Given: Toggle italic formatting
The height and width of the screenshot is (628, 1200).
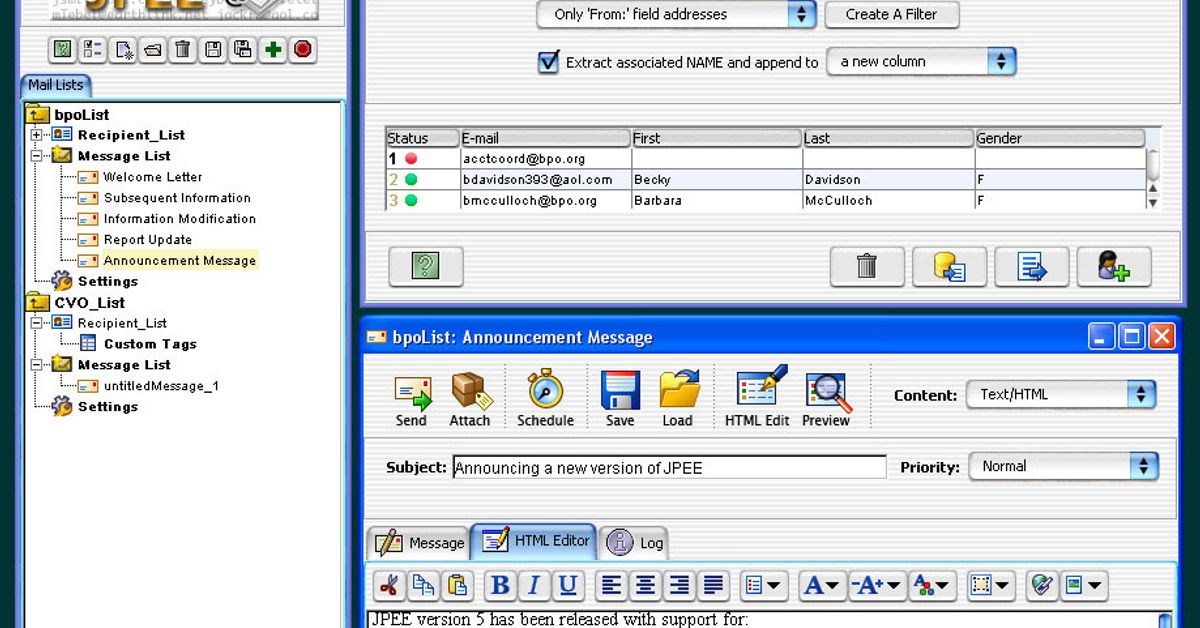Looking at the screenshot, I should coord(534,585).
